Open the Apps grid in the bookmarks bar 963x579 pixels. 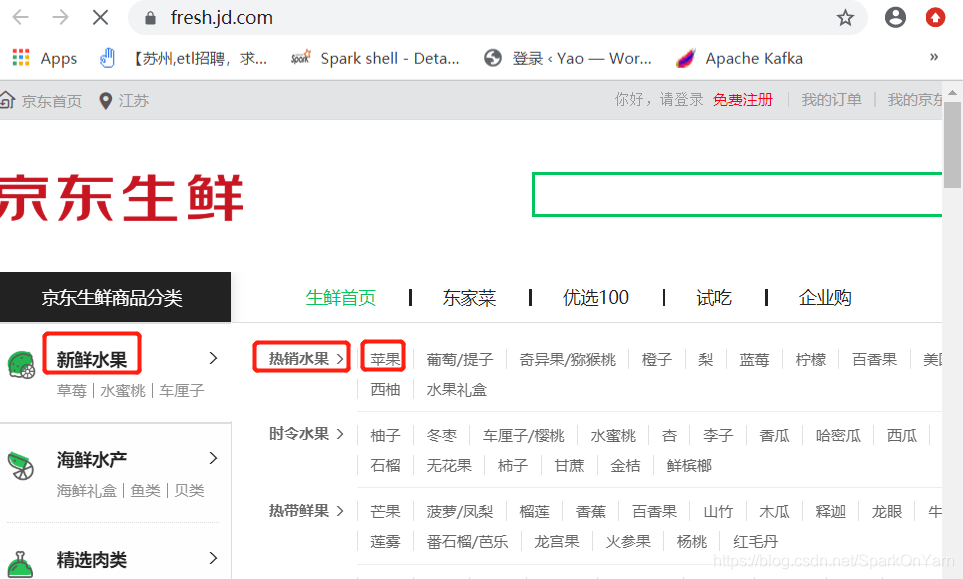click(x=20, y=58)
